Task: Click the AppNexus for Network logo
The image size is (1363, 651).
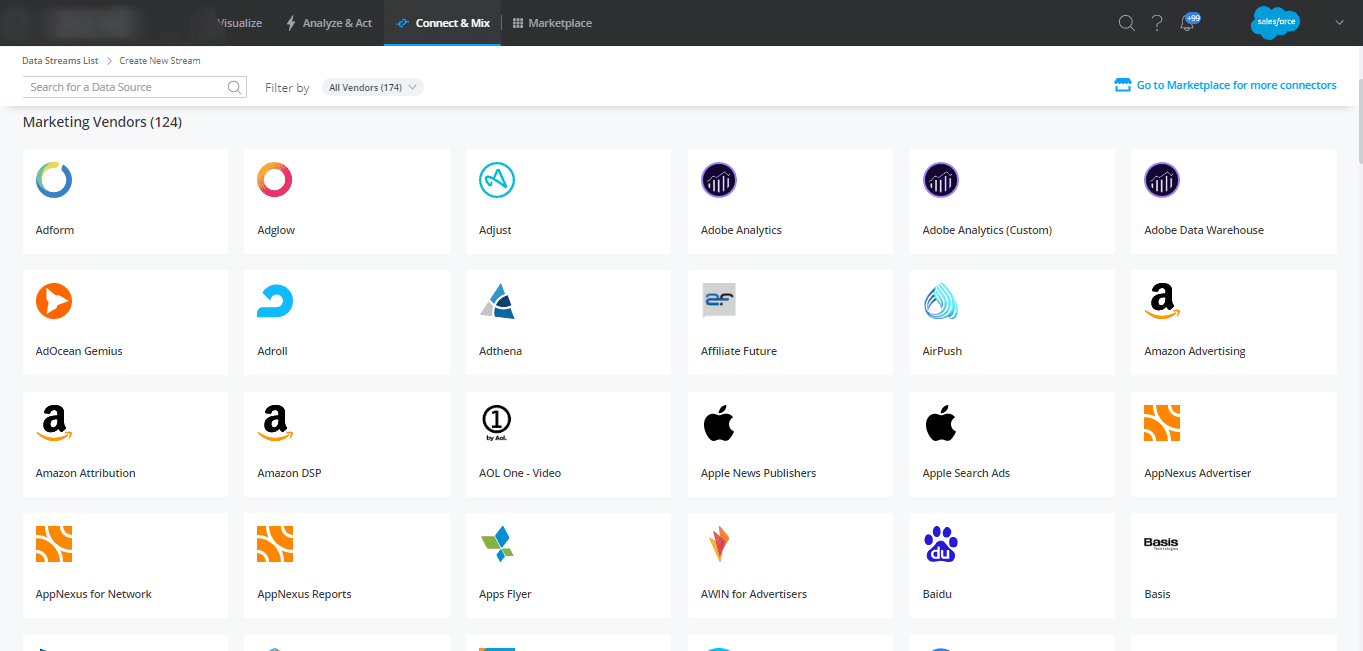Action: coord(54,544)
